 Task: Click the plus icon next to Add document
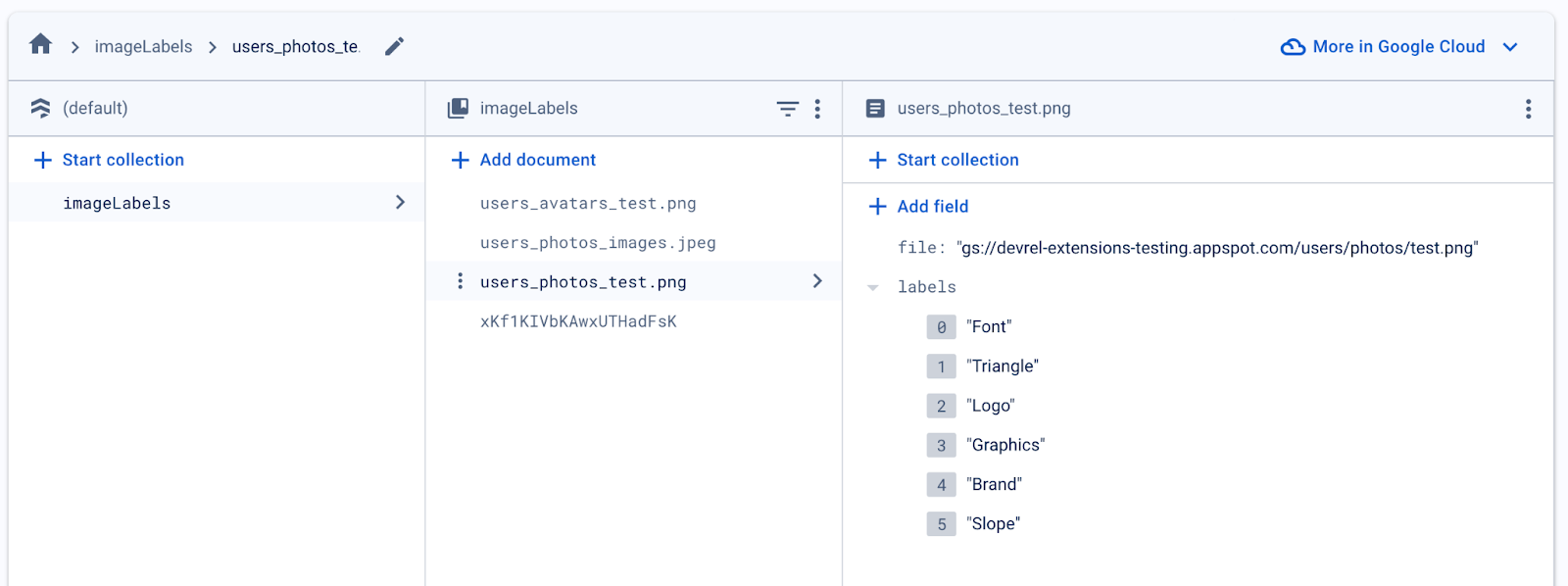click(x=461, y=160)
